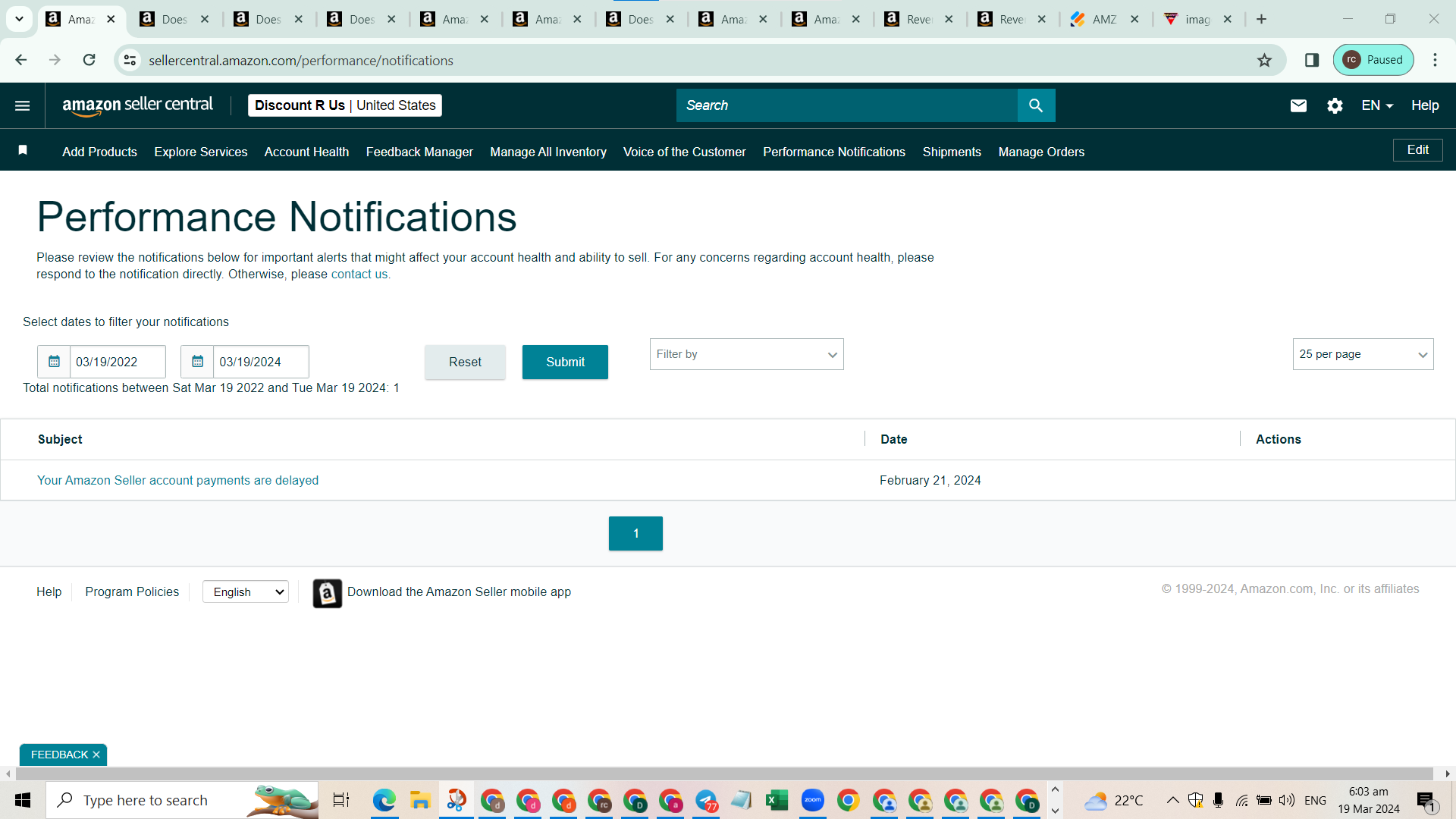Open Chrome three-dot menu

1435,60
